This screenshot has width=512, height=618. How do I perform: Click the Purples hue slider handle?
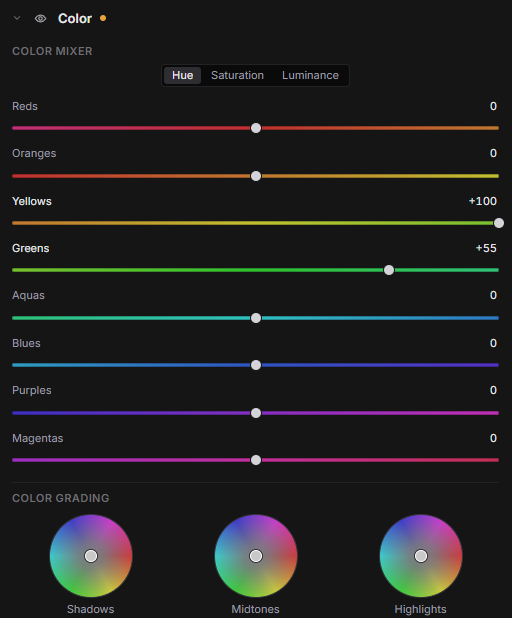(x=256, y=413)
